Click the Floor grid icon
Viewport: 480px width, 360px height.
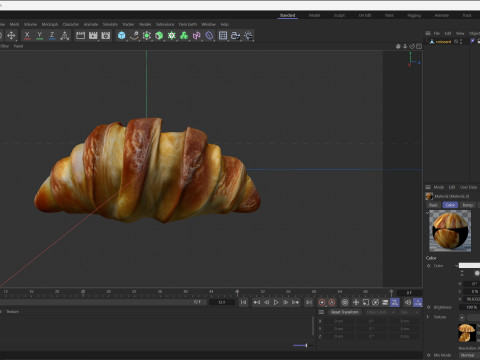click(223, 35)
